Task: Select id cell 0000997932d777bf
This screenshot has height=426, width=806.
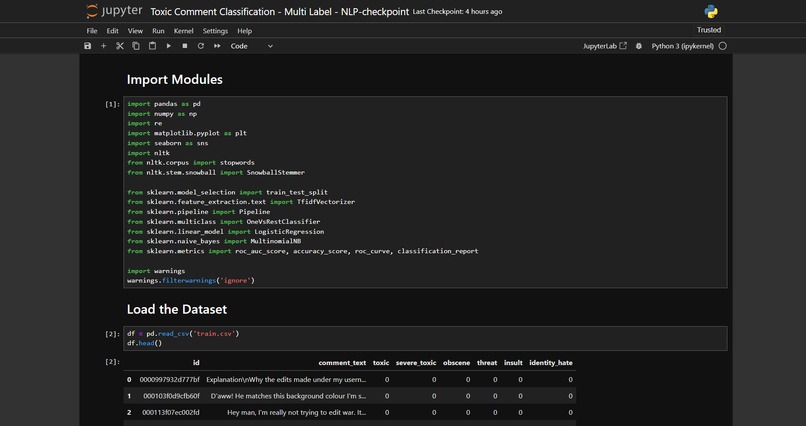Action: click(x=170, y=380)
